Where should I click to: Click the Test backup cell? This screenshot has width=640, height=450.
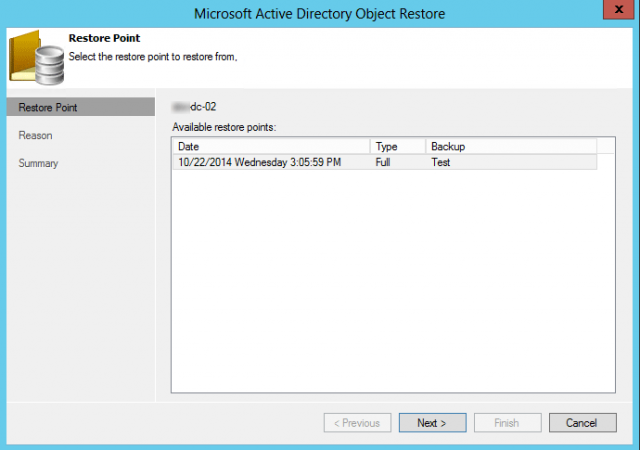[x=440, y=162]
